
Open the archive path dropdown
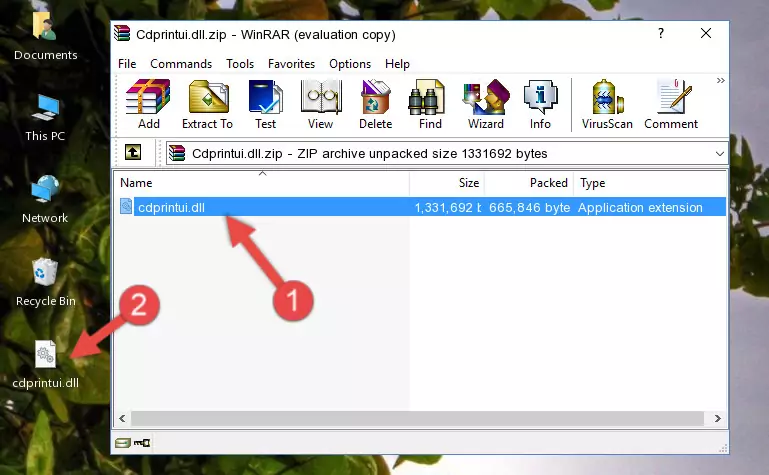(719, 153)
